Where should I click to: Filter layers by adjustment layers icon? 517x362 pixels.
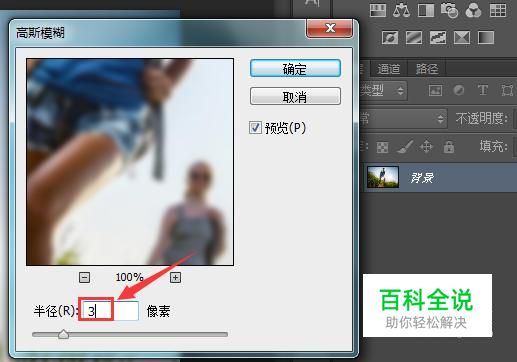(x=459, y=90)
